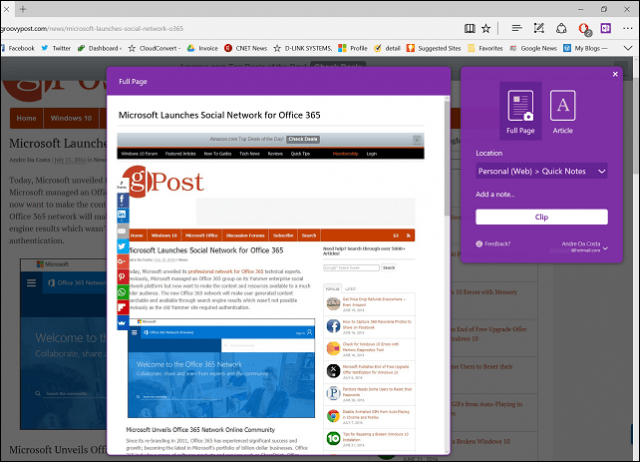Screen dimensions: 640x462
Task: Click the OneNote Clipper extension icon
Action: (606, 28)
